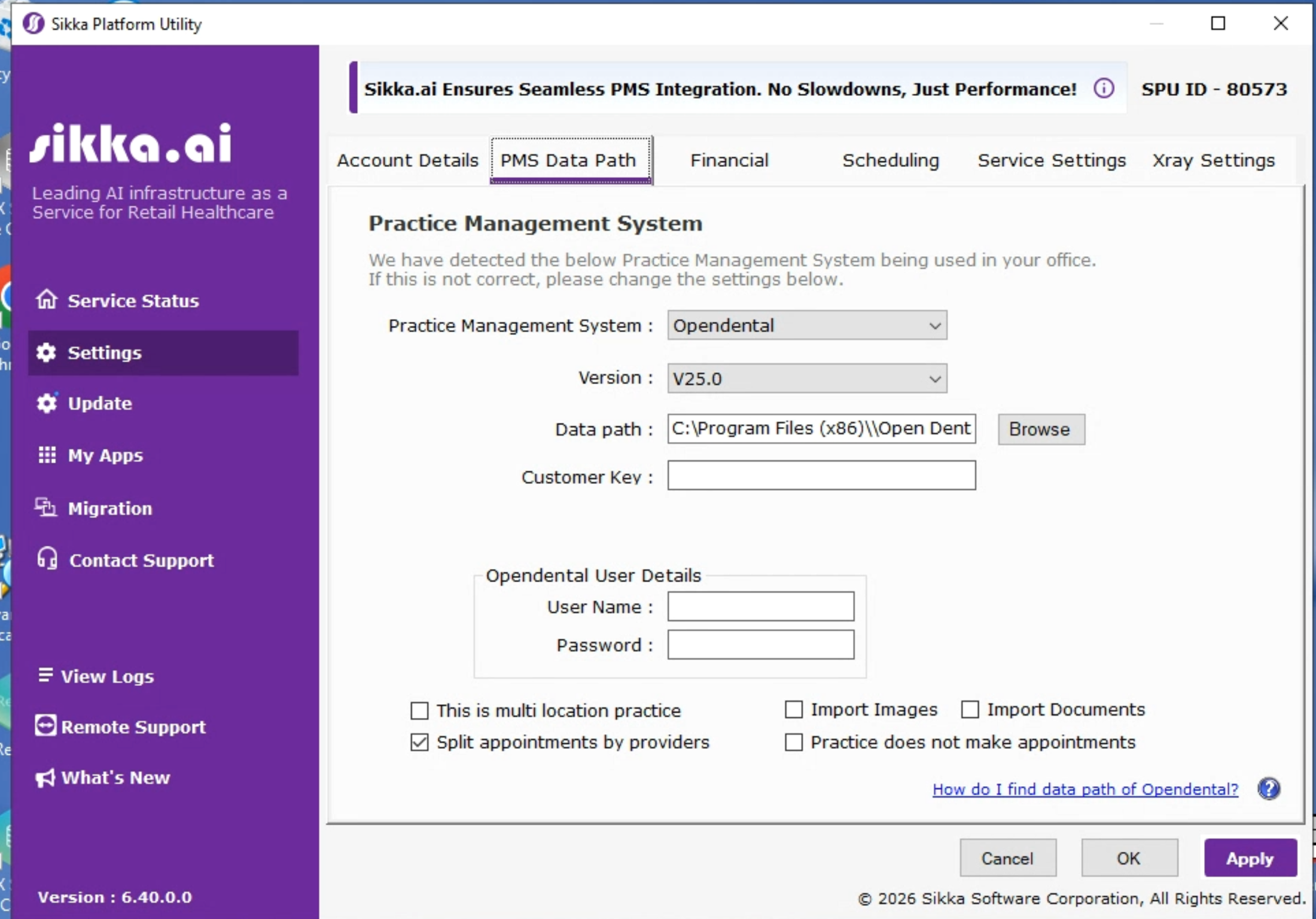The image size is (1316, 919).
Task: Close the Sikka Platform Utility window
Action: coord(1281,23)
